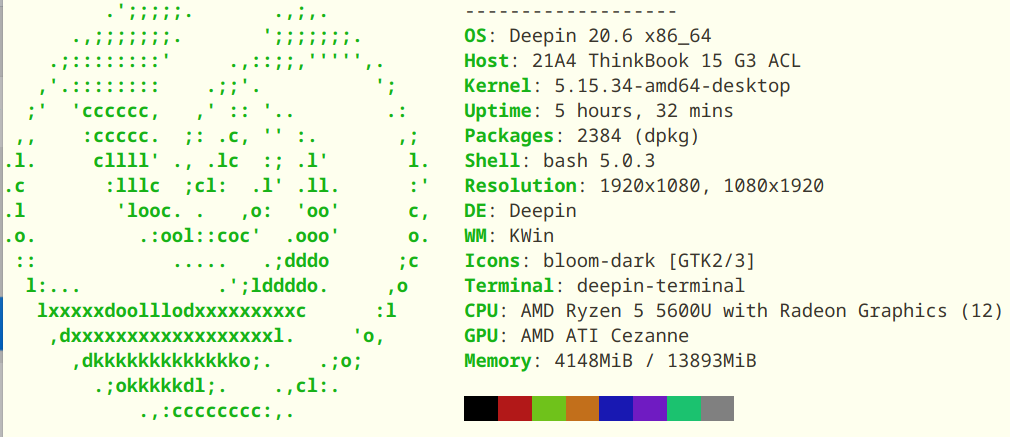Click the ASCII logo row 'lxxxxxdoolllodxxxxxxxxxxc'

point(171,311)
